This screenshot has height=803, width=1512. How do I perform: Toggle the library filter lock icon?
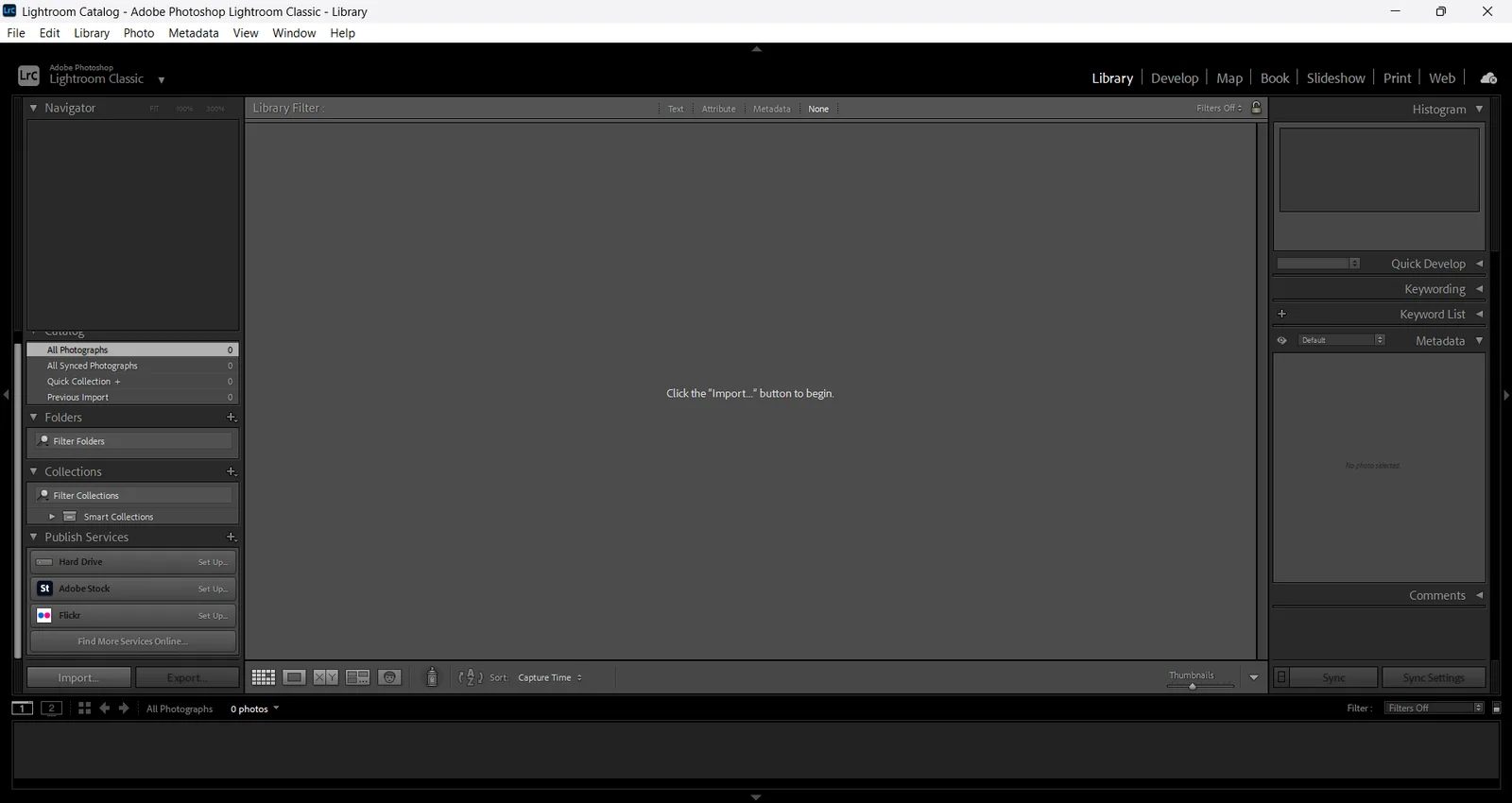(x=1256, y=108)
